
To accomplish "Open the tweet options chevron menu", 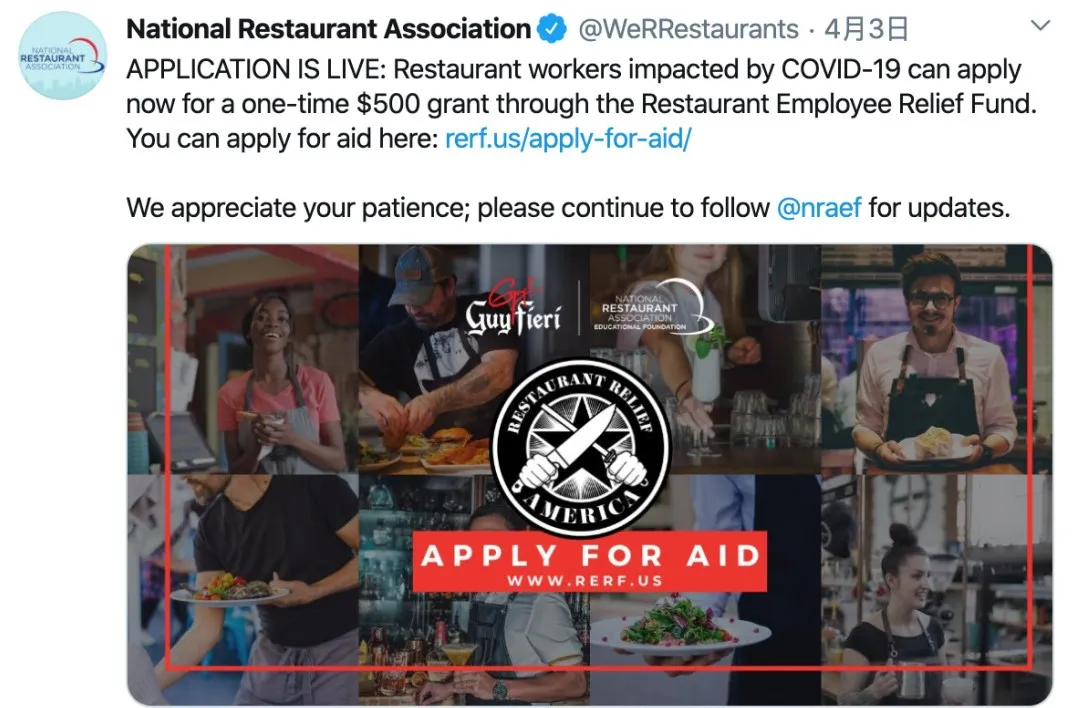I will coord(1040,26).
